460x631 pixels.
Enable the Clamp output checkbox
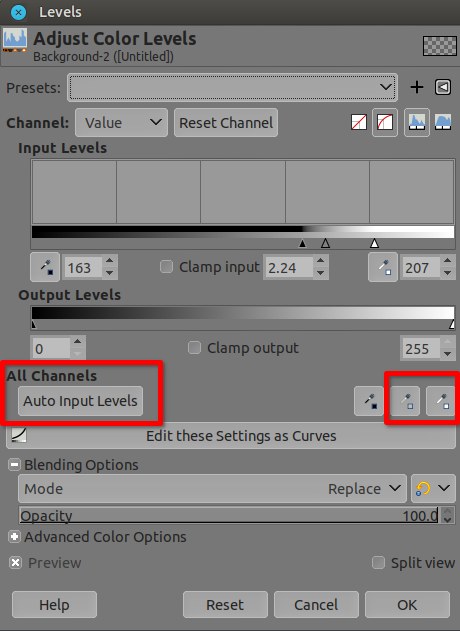(x=194, y=348)
